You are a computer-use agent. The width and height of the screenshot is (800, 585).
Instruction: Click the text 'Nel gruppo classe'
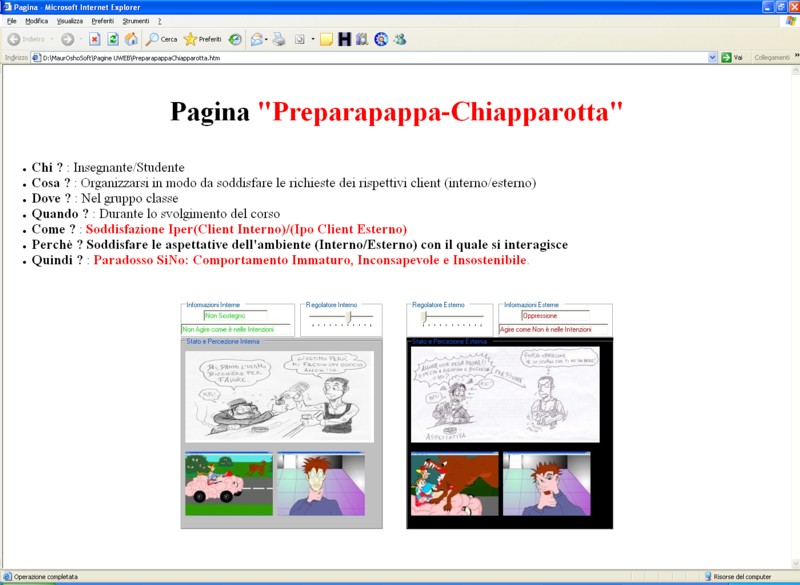[x=130, y=198]
